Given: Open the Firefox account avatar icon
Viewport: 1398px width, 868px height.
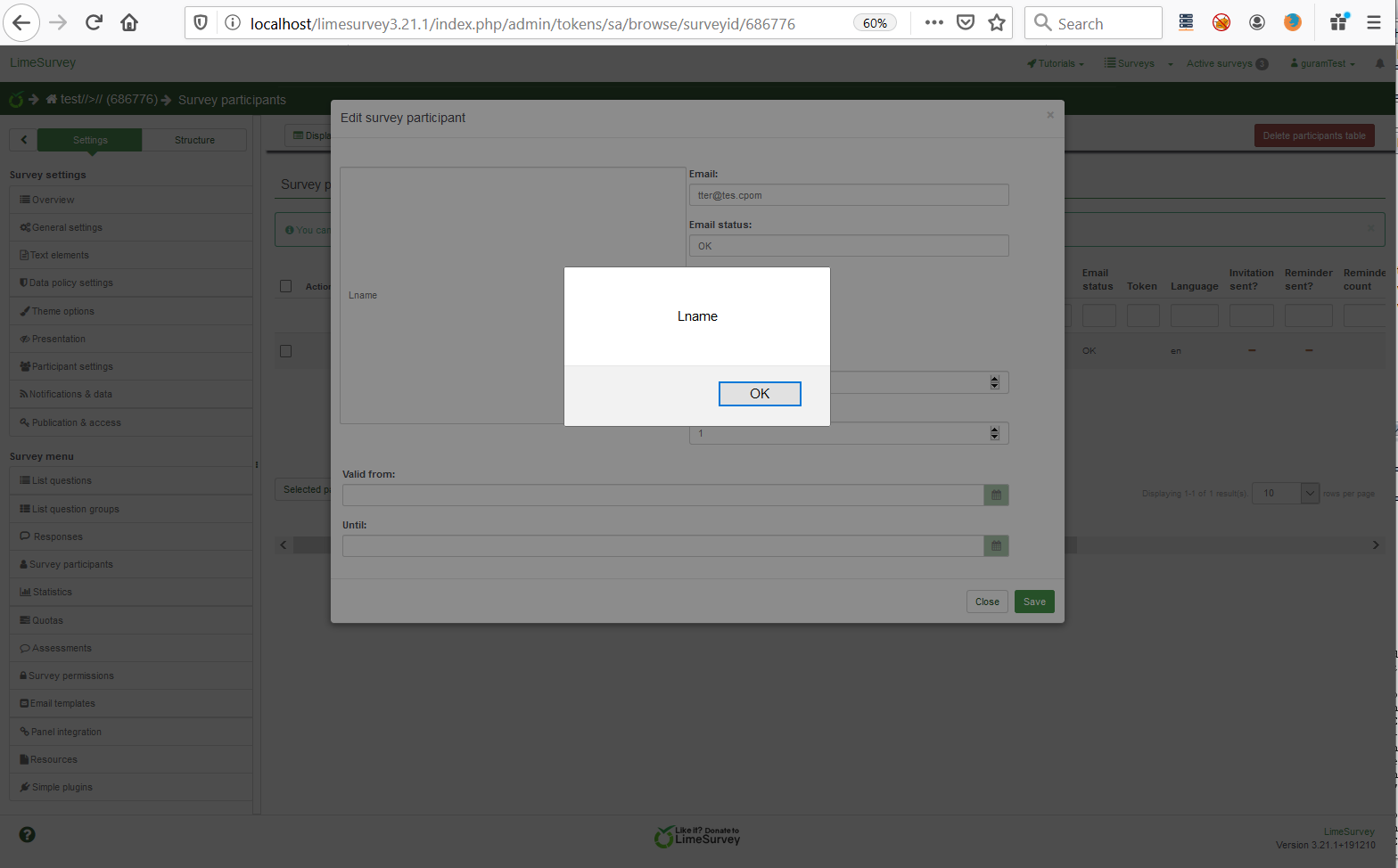Looking at the screenshot, I should [x=1257, y=23].
